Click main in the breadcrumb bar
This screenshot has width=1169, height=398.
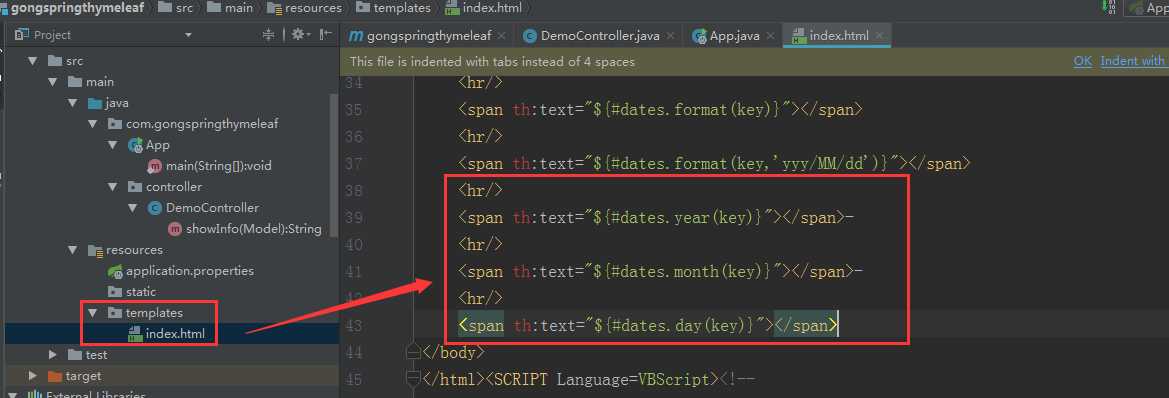[239, 8]
